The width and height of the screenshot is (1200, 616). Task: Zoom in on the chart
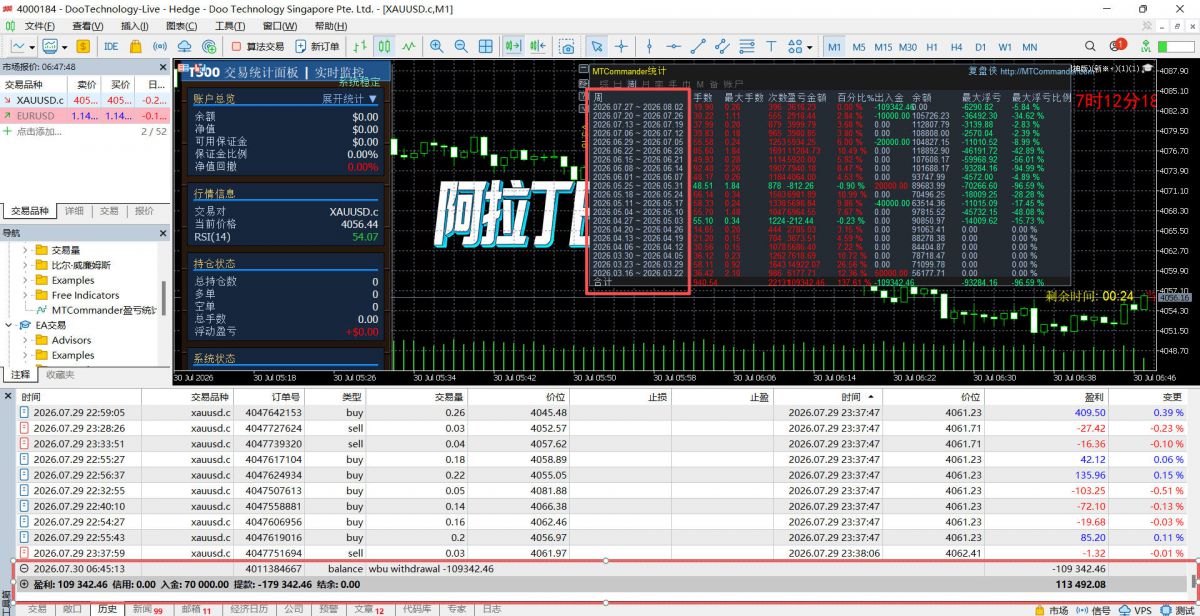coord(437,46)
